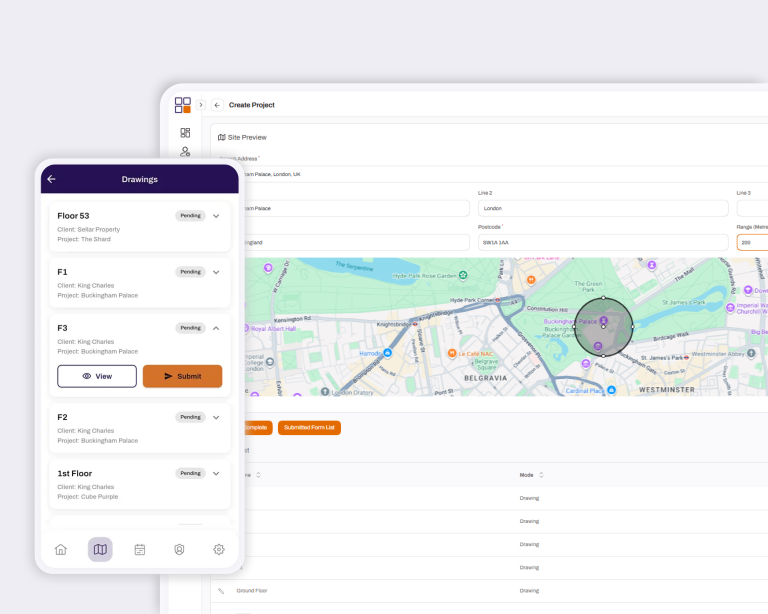Image resolution: width=768 pixels, height=614 pixels.
Task: Click the Line 3 input field
Action: [752, 208]
